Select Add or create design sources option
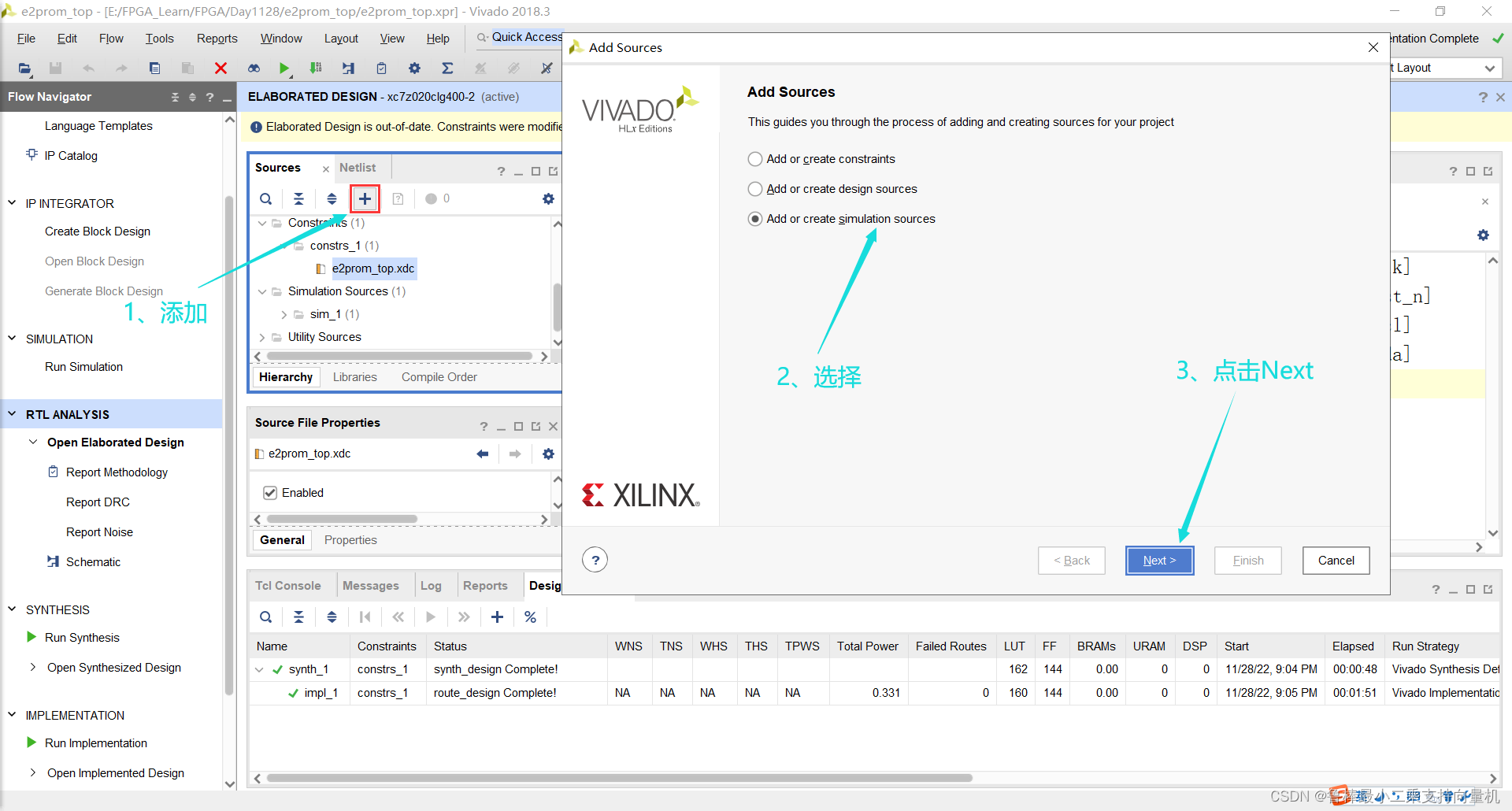The height and width of the screenshot is (811, 1512). [754, 189]
